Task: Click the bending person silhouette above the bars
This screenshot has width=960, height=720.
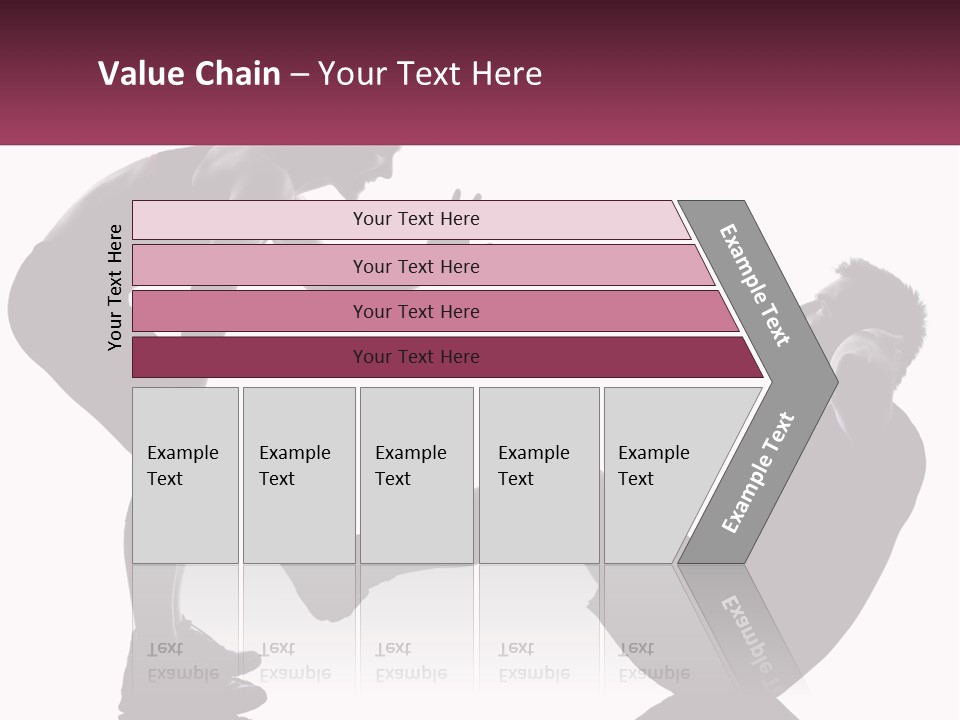Action: pos(300,170)
